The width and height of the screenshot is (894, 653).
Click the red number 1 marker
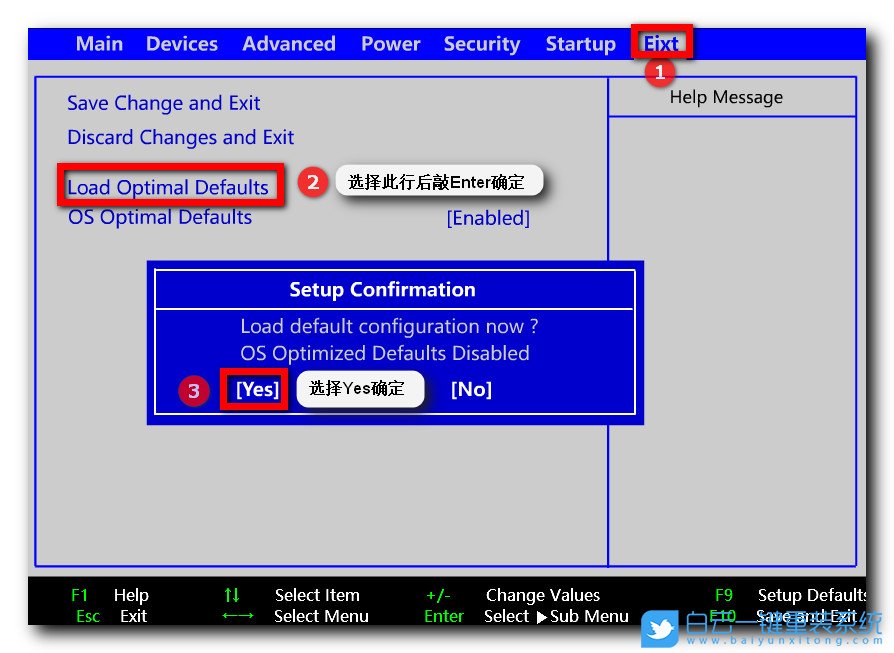coord(658,71)
